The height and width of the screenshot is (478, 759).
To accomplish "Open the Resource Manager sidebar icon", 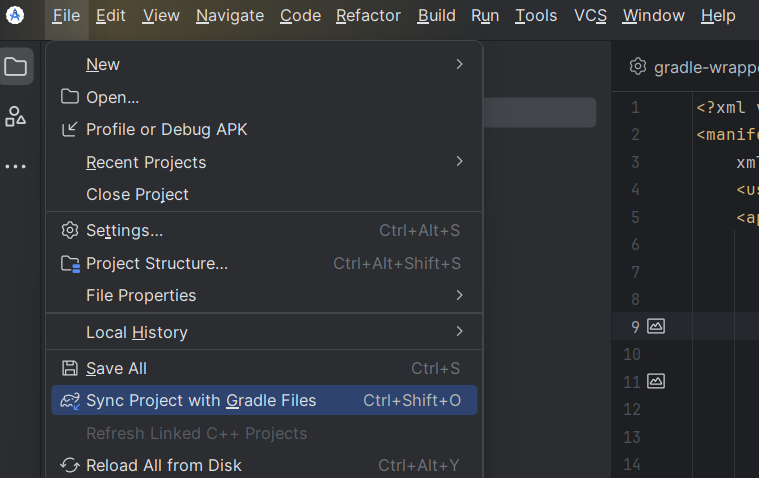I will point(16,116).
